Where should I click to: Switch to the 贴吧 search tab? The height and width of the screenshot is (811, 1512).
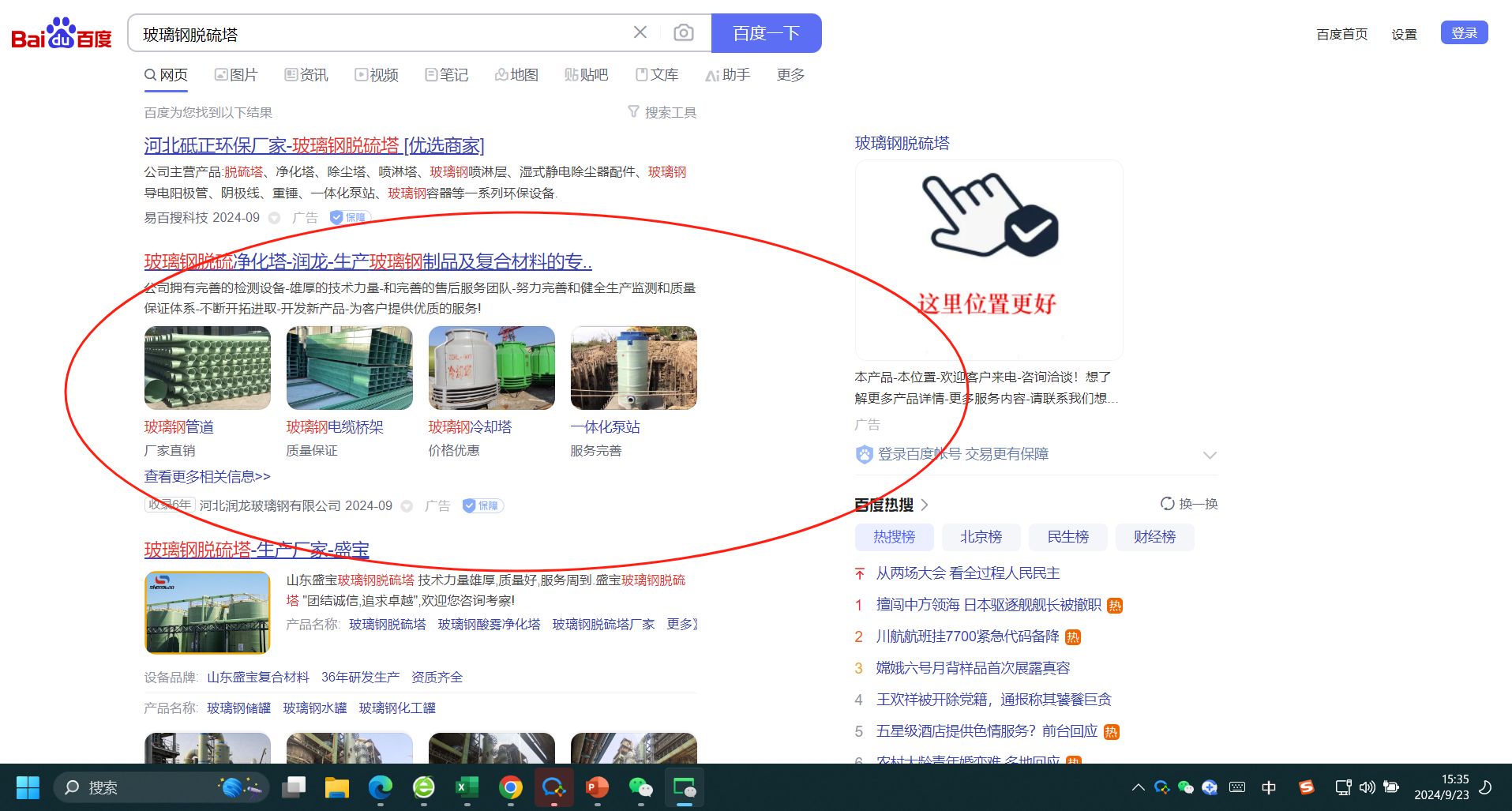click(587, 75)
